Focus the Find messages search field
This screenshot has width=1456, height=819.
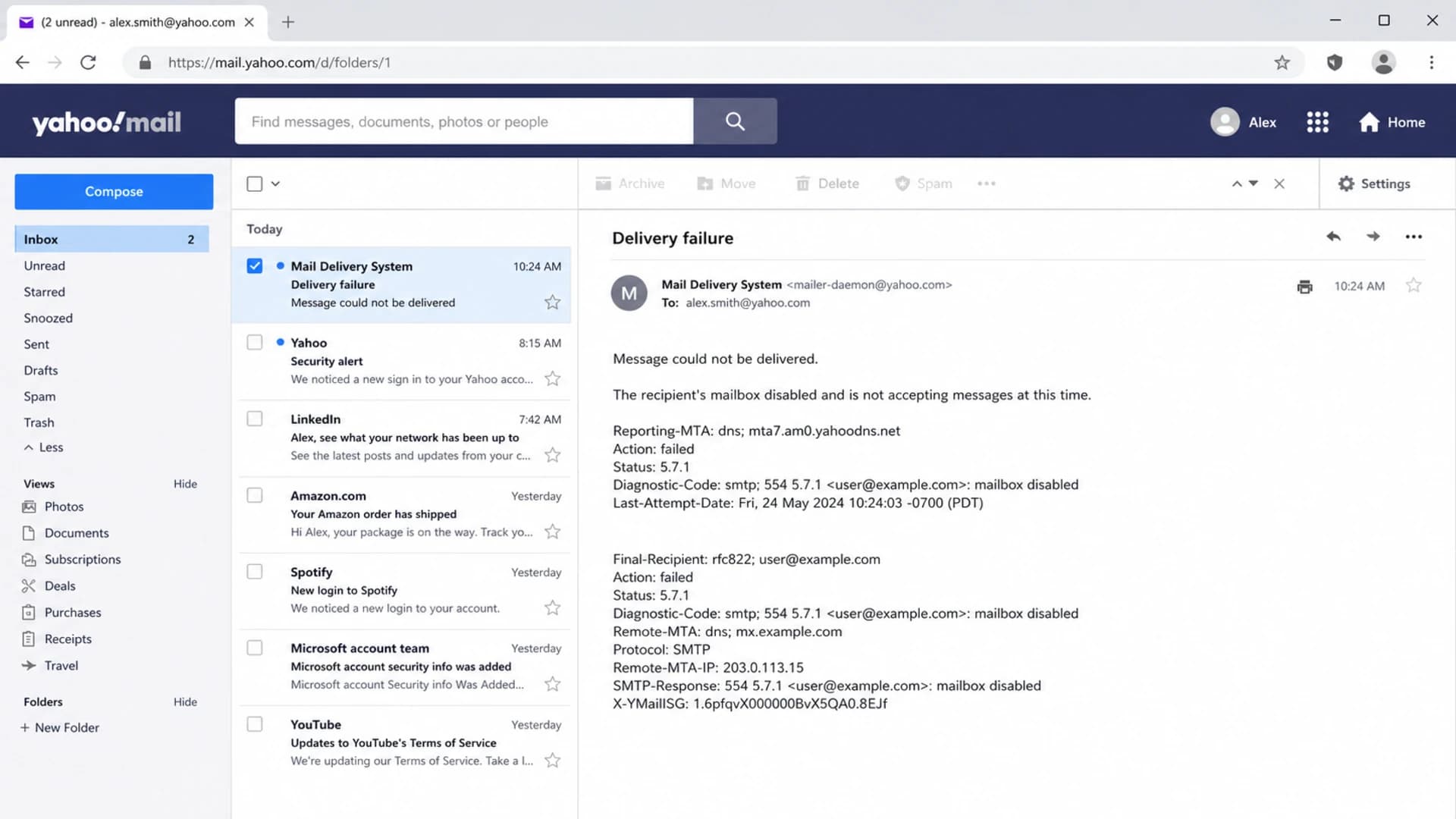(464, 121)
